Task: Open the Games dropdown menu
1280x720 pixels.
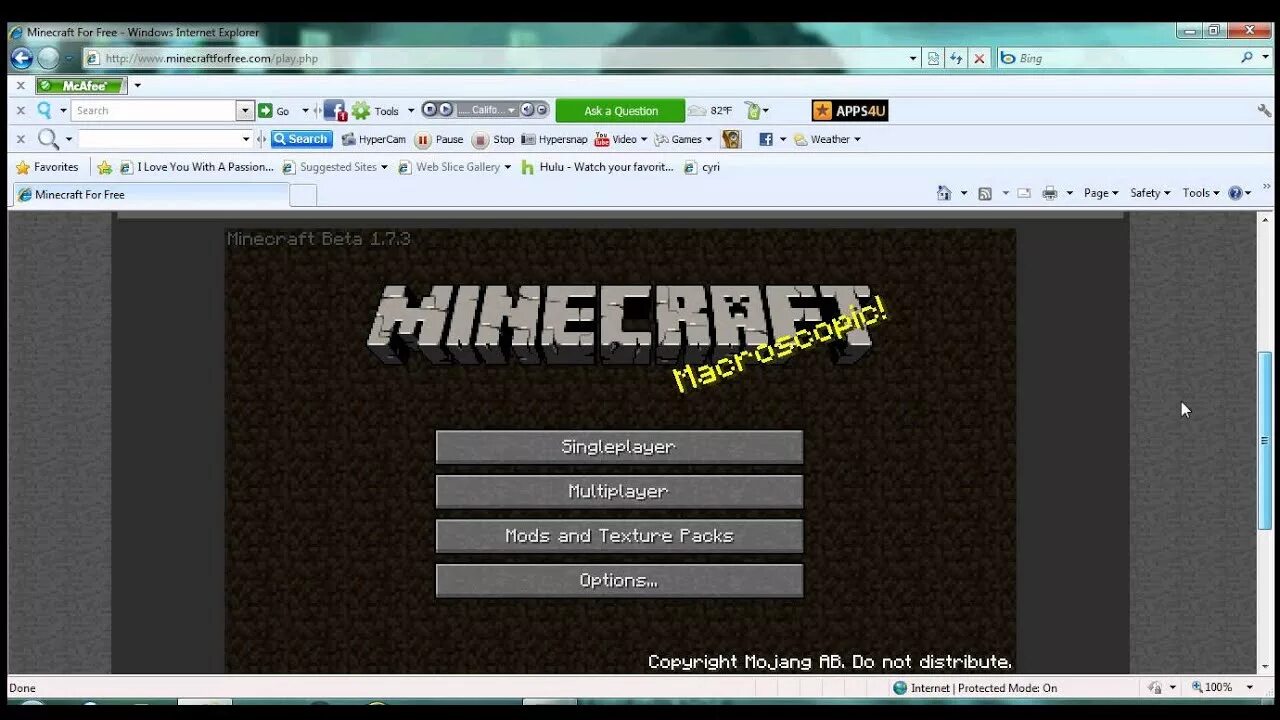Action: [x=683, y=140]
